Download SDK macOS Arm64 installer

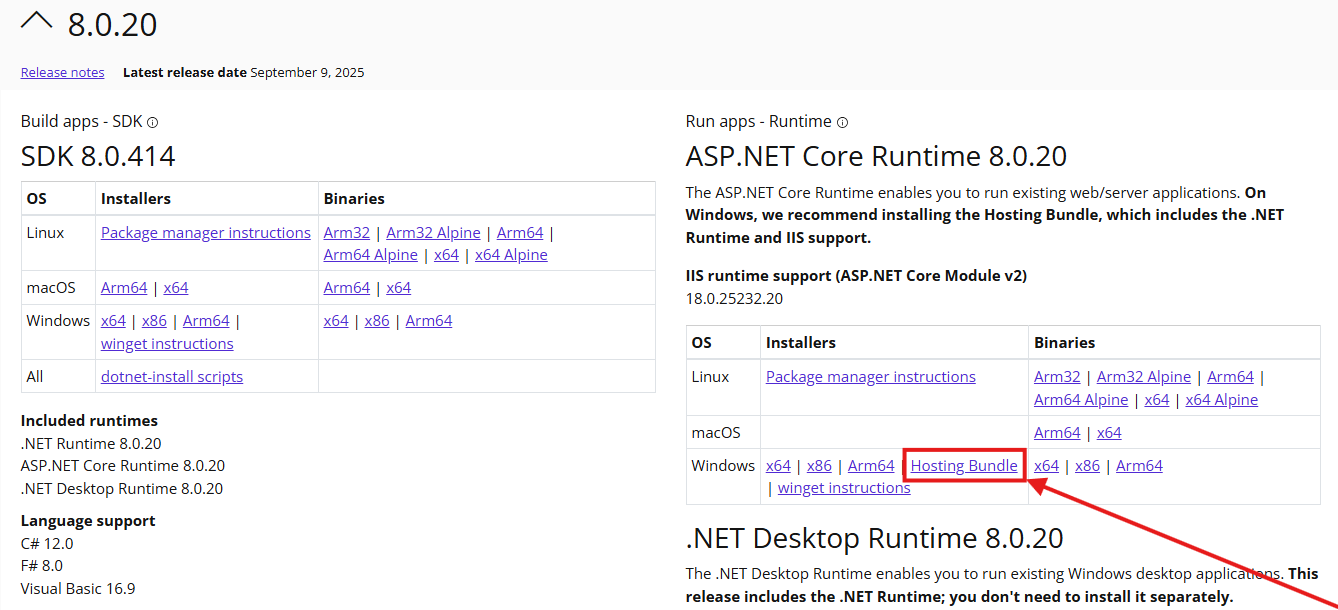pos(124,287)
